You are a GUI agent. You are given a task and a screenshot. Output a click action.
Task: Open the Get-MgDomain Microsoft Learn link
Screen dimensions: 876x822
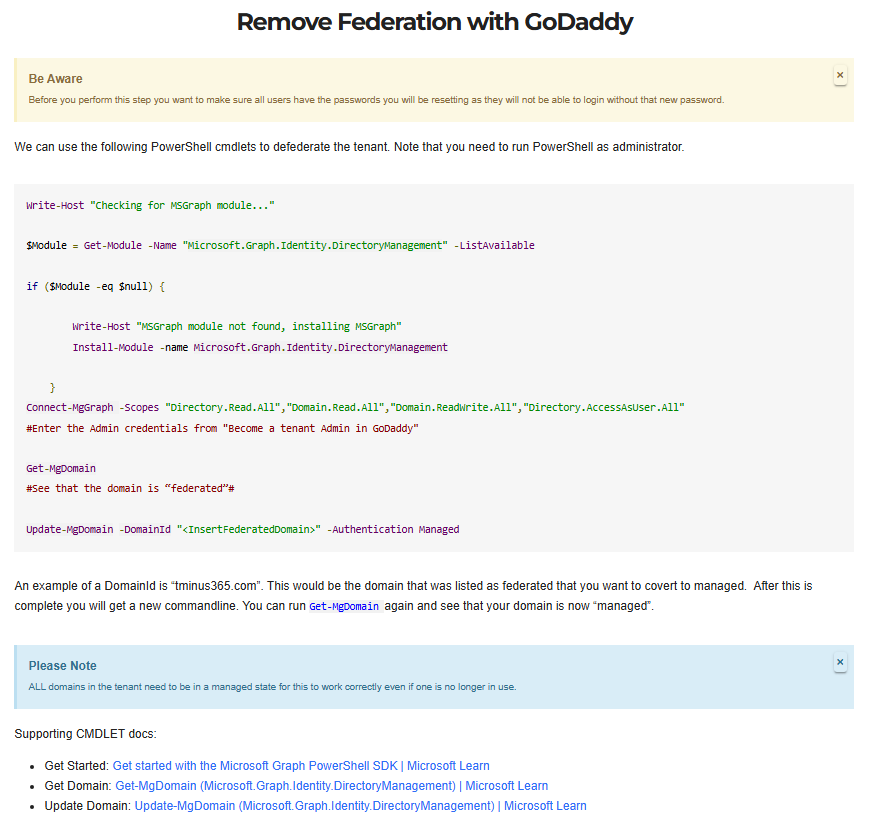click(331, 786)
